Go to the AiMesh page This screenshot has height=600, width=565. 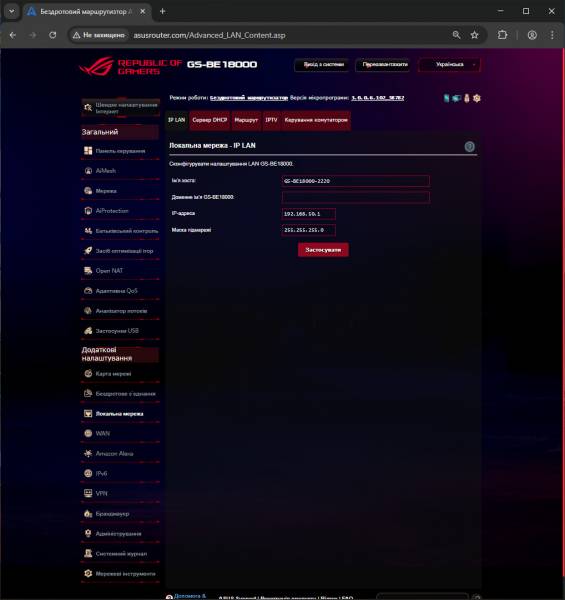pyautogui.click(x=120, y=171)
